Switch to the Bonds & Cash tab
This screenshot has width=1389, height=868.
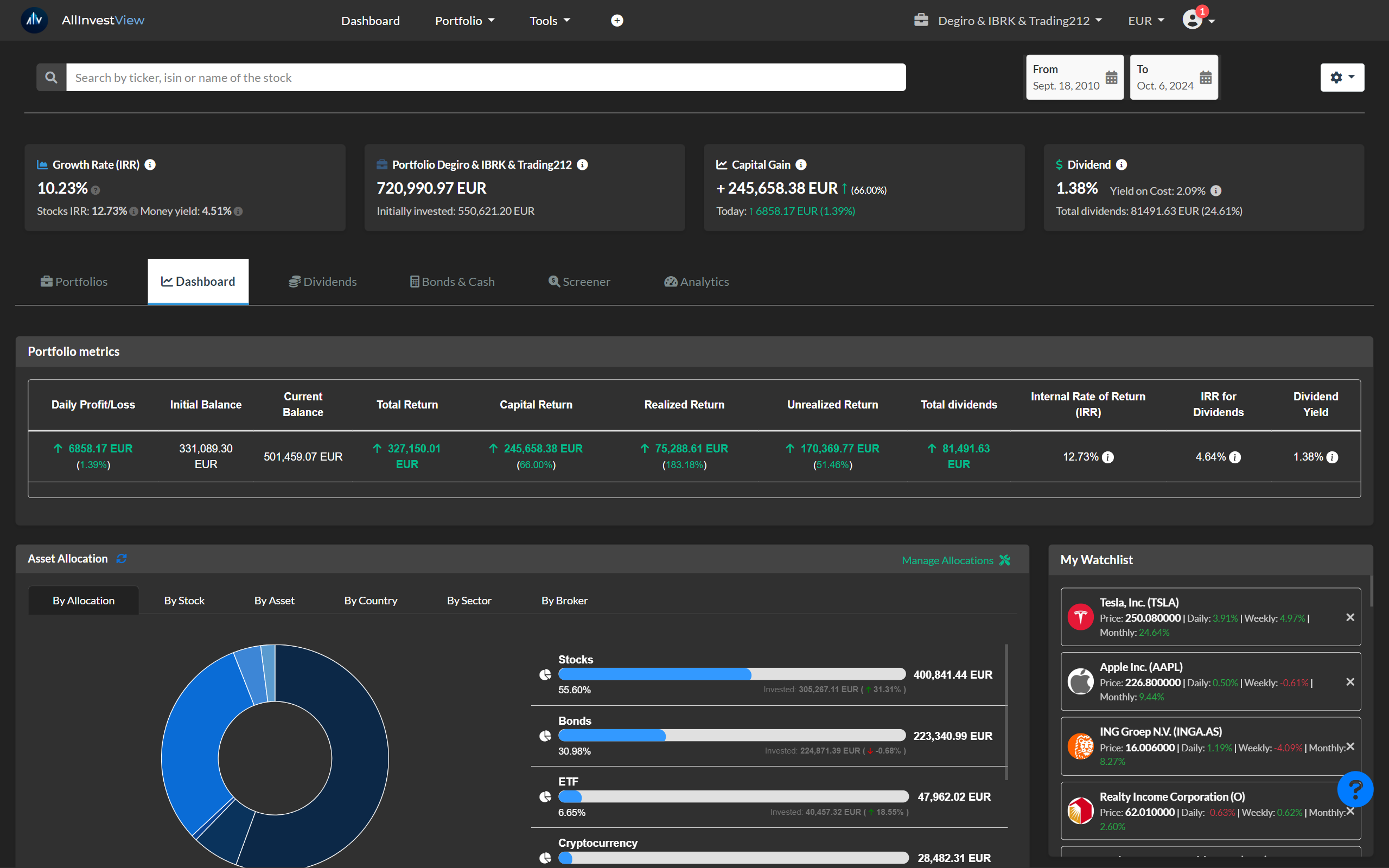[453, 282]
